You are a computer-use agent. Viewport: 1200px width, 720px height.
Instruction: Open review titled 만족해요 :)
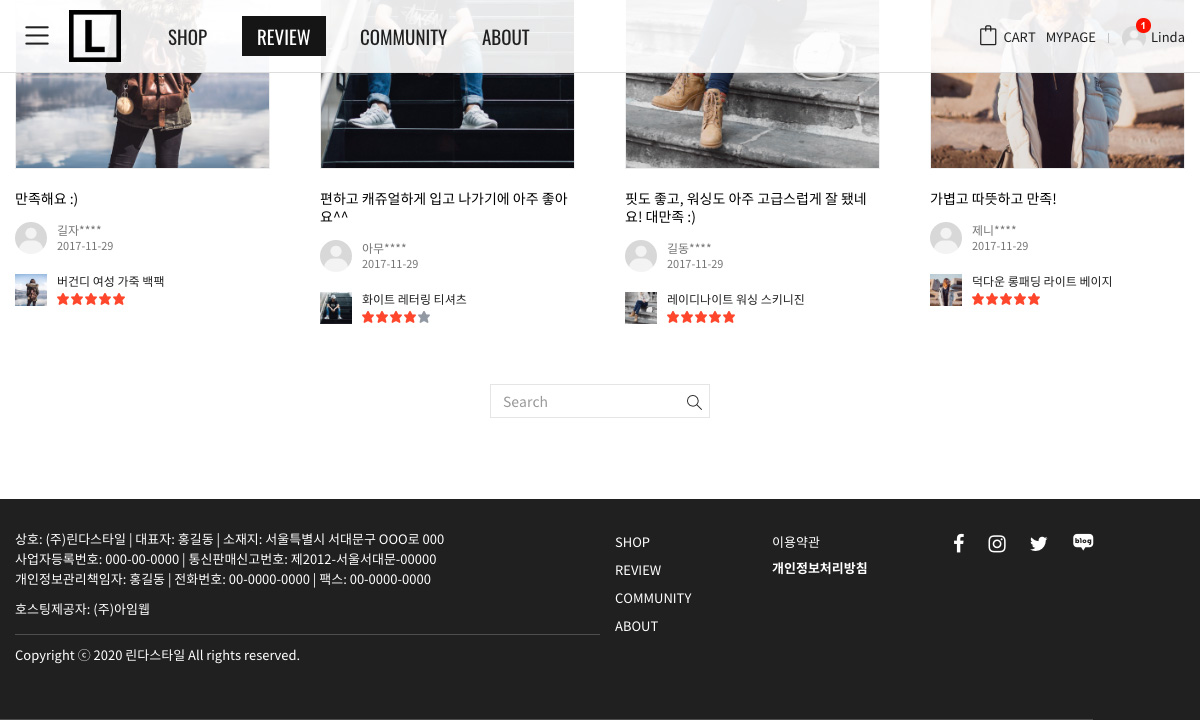click(x=46, y=199)
